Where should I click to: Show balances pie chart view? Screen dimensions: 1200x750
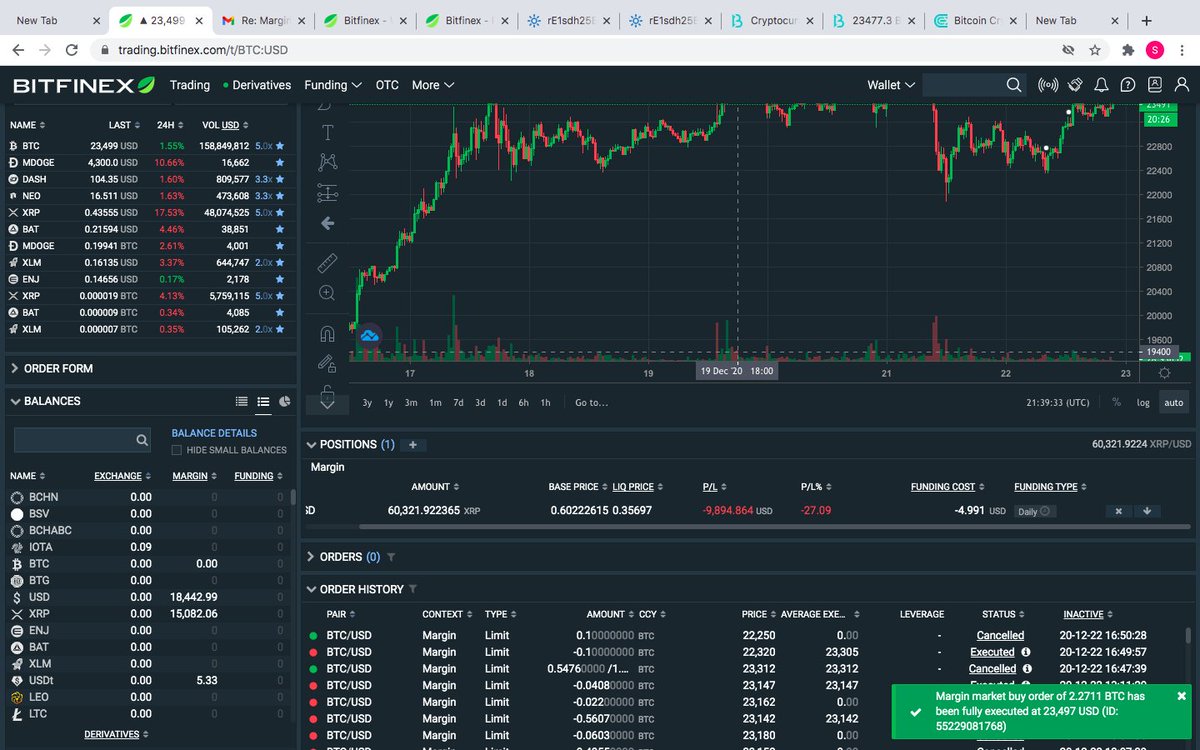285,401
